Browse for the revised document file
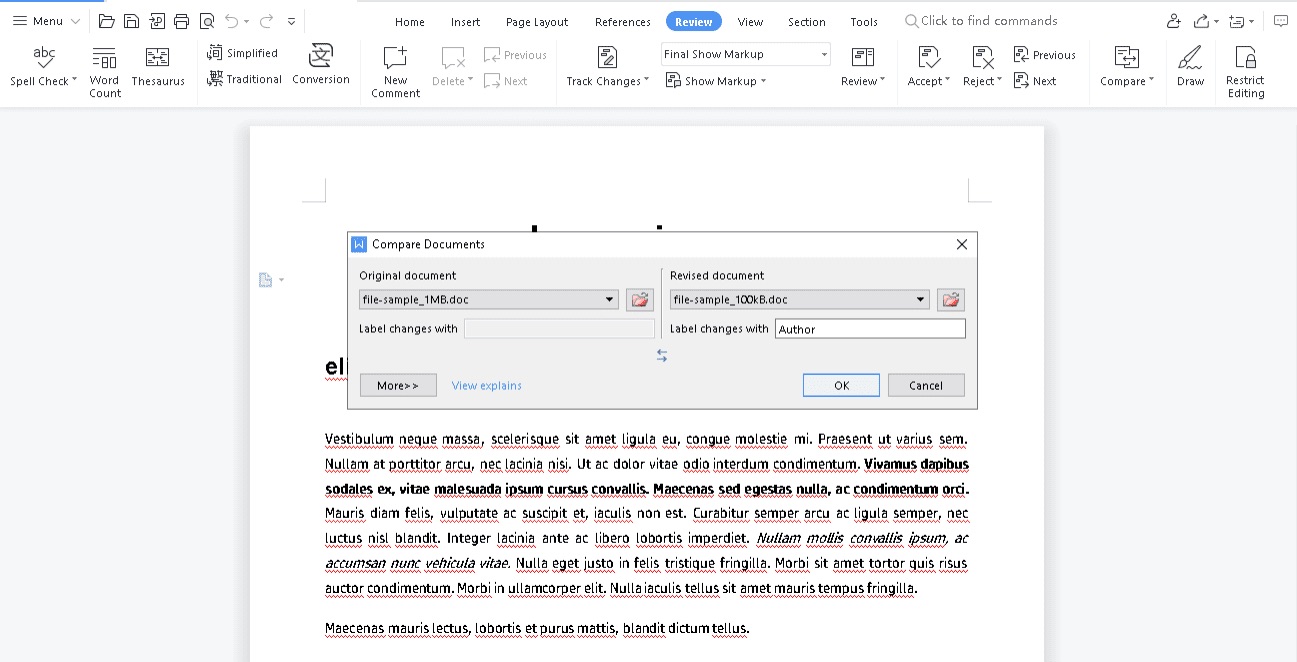 click(x=951, y=299)
